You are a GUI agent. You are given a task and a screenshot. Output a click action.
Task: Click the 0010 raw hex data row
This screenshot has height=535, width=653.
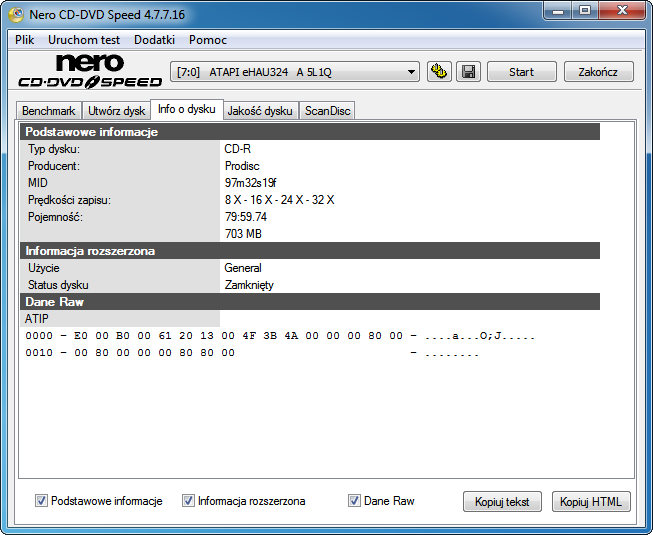(x=252, y=353)
